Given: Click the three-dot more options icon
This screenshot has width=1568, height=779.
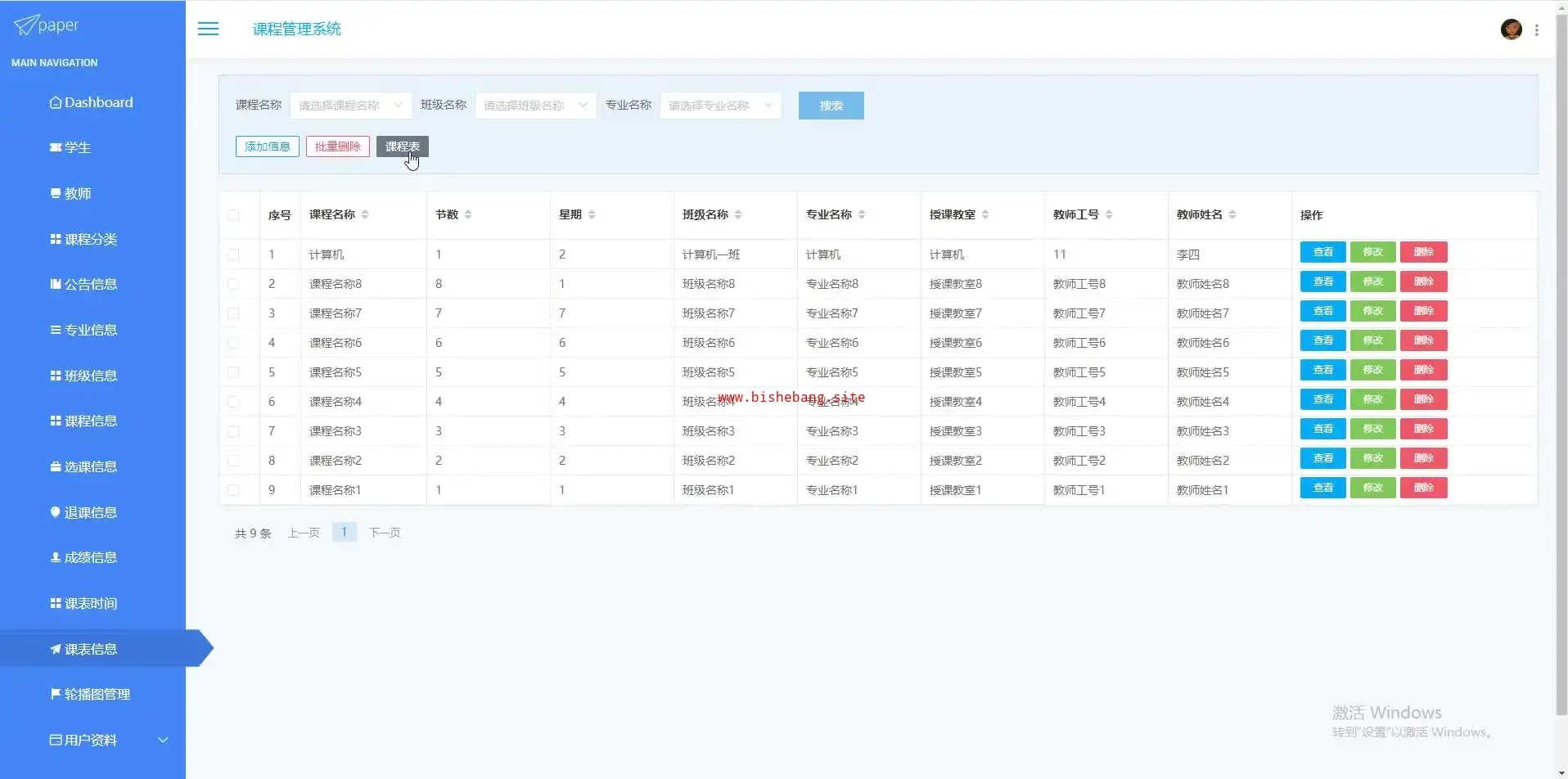Looking at the screenshot, I should 1537,29.
